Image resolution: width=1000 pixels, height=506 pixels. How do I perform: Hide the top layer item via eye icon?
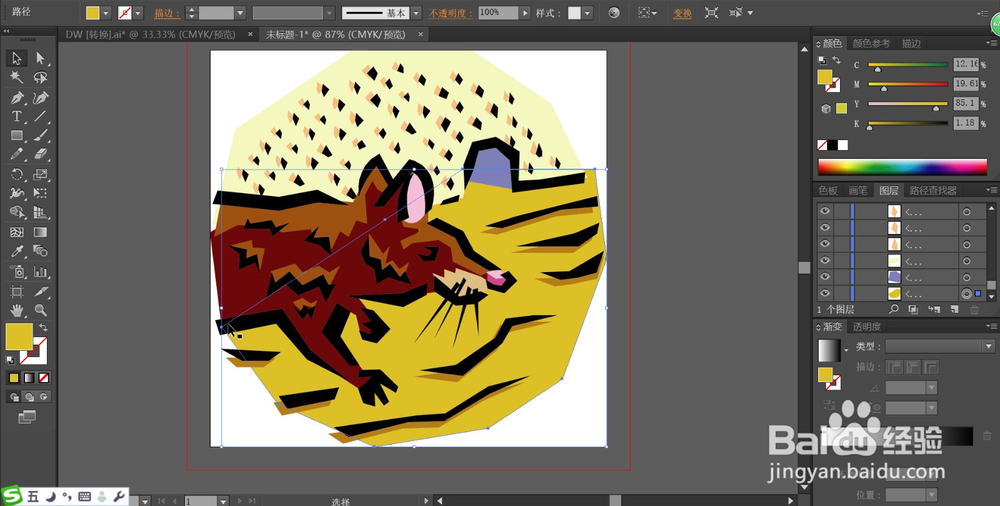pyautogui.click(x=825, y=212)
